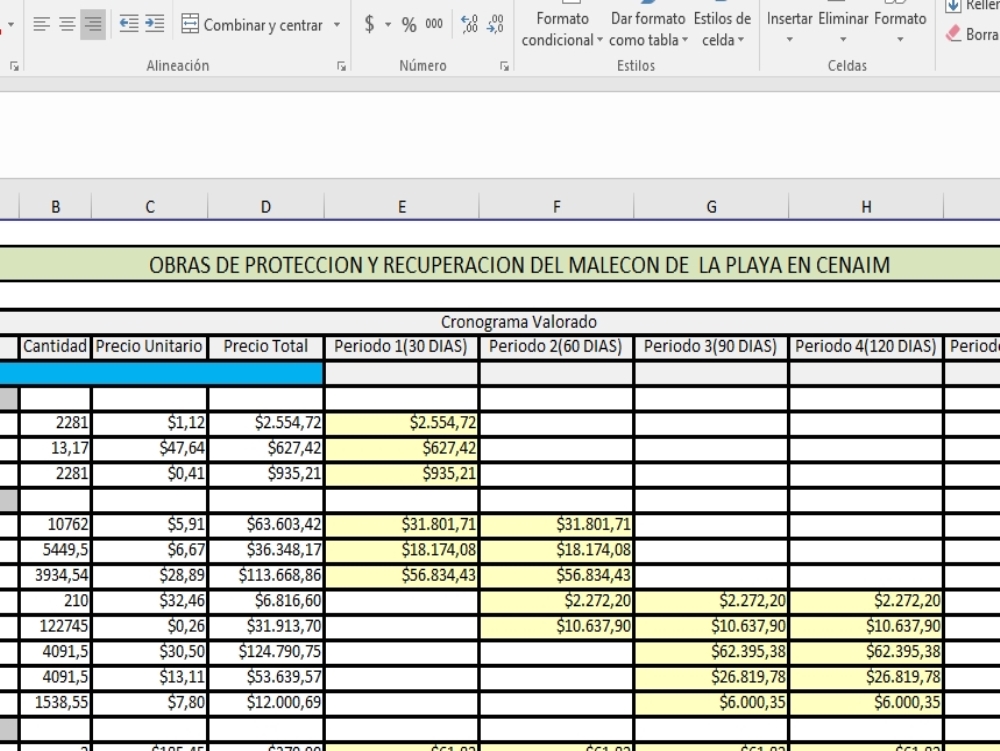Open the Formato cells dropdown

click(x=900, y=26)
